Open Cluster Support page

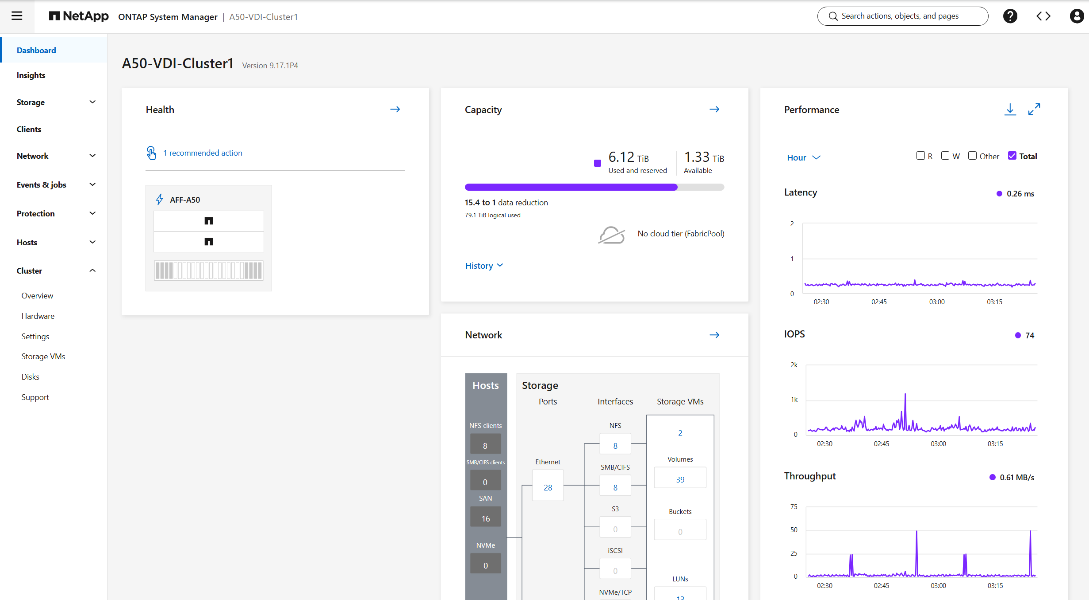(x=35, y=397)
